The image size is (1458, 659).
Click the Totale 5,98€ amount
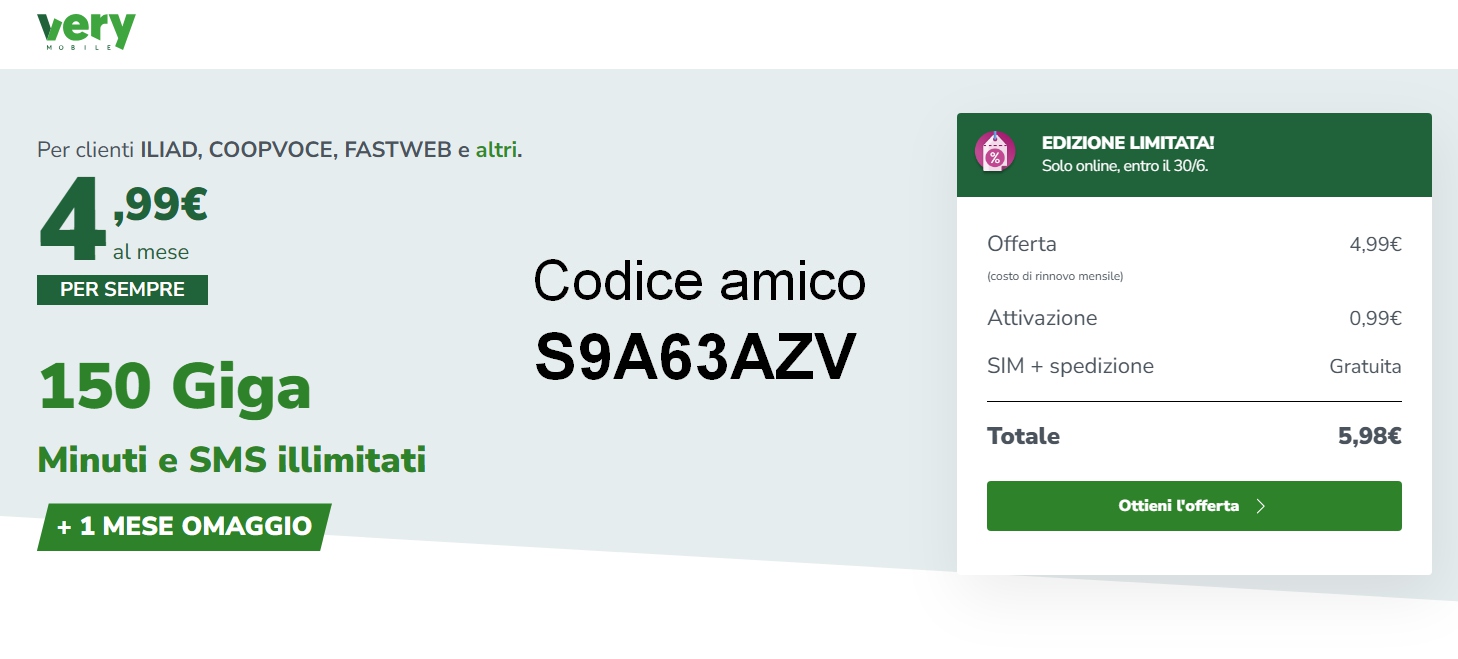(x=1370, y=436)
